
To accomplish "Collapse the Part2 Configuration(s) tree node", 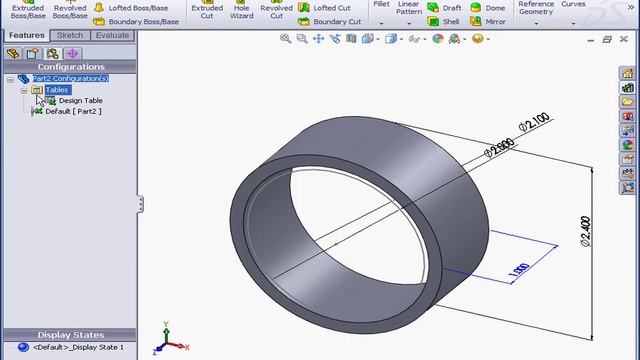I will [11, 80].
